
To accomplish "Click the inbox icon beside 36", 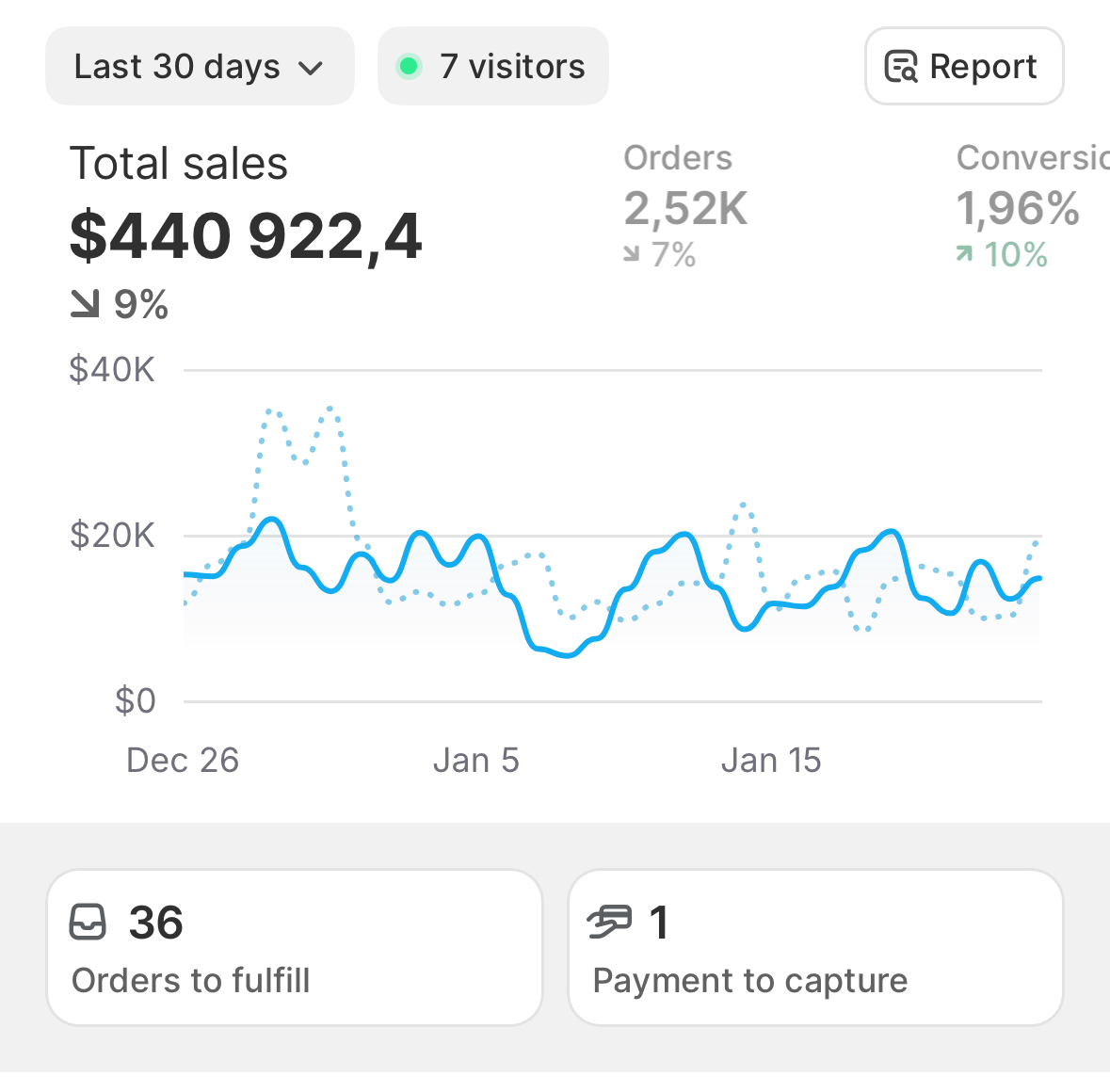I will coord(88,923).
